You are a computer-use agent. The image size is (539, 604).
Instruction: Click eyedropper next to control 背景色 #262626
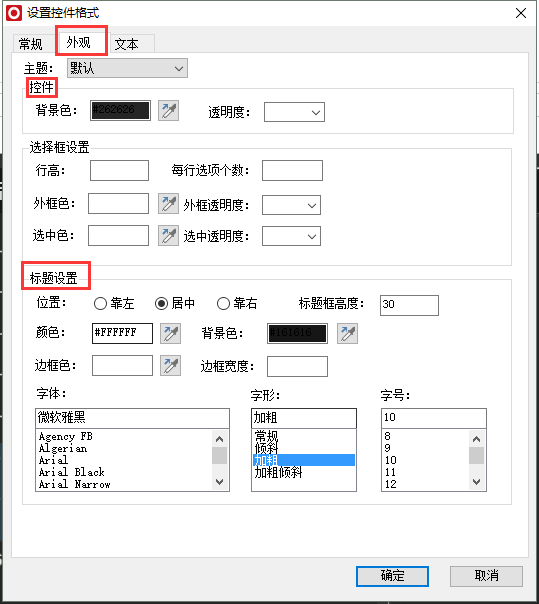[x=168, y=111]
